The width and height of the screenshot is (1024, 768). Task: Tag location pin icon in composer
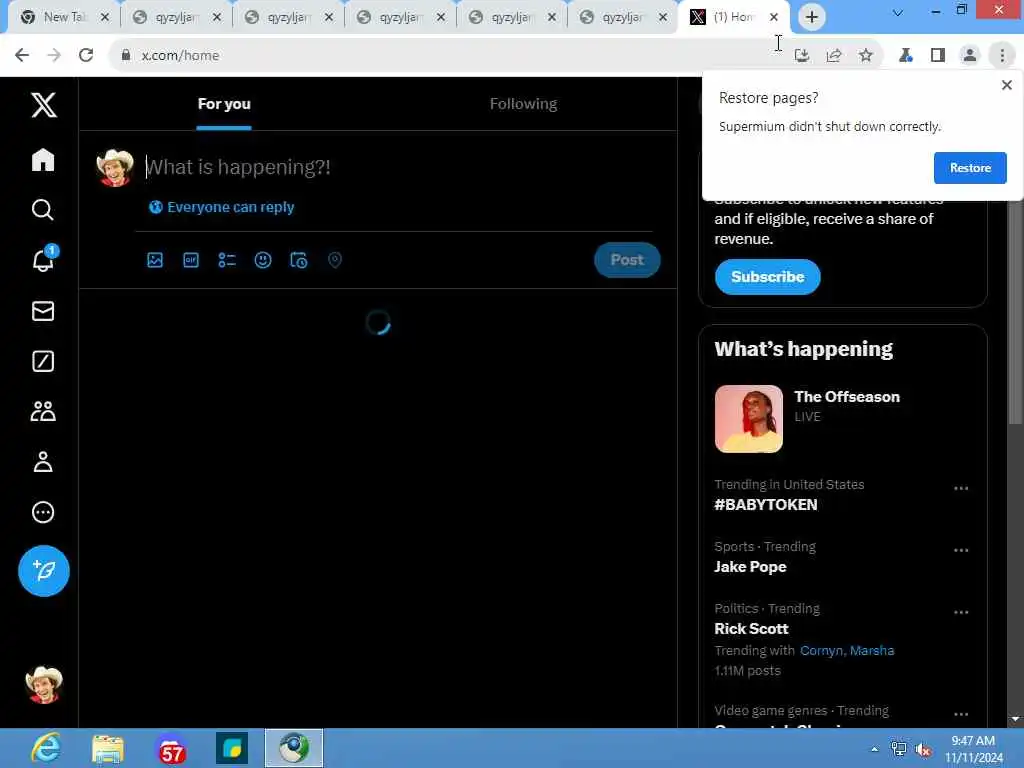pos(334,260)
